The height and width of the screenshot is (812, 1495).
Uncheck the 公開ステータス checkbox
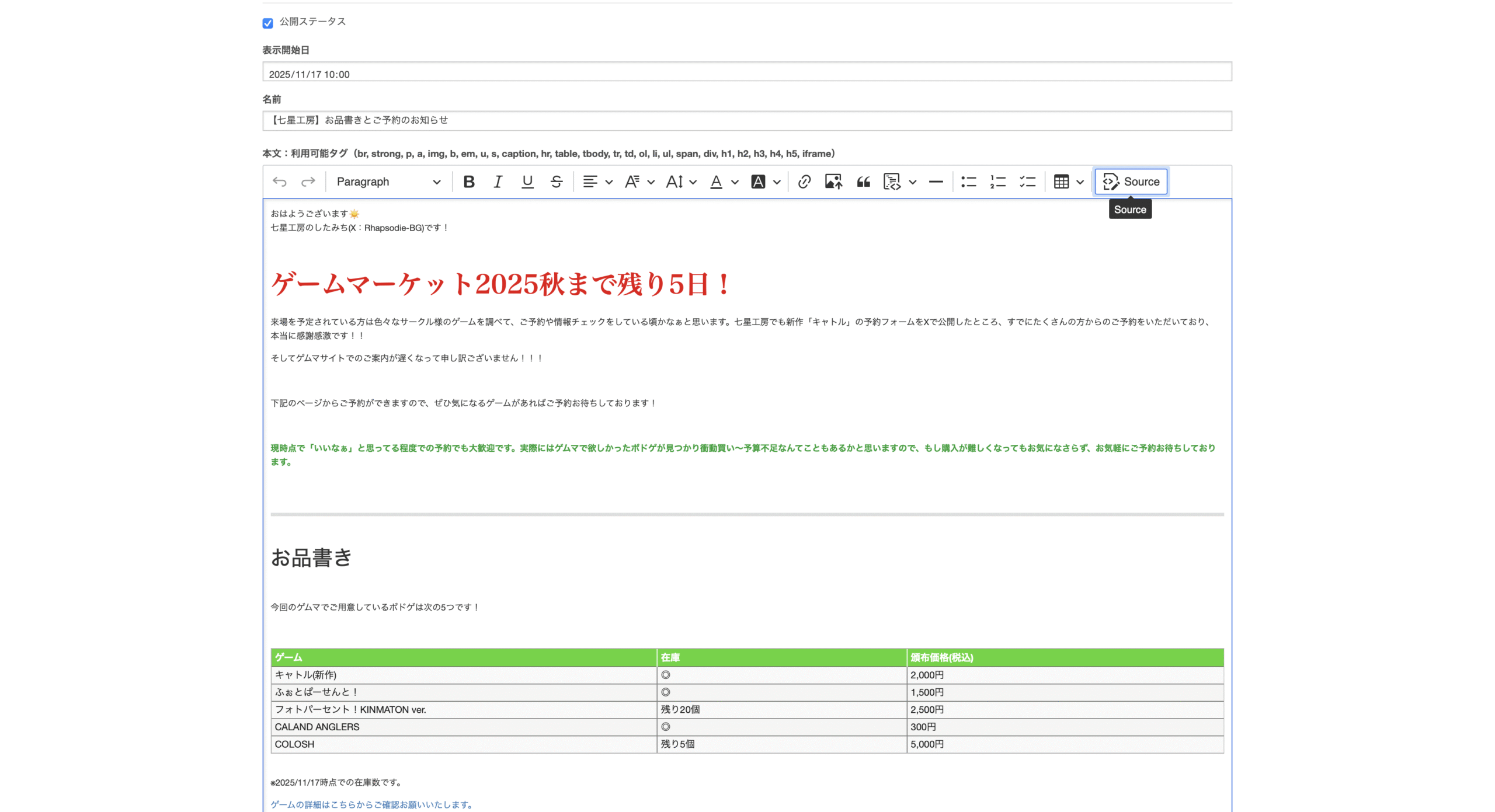tap(267, 23)
